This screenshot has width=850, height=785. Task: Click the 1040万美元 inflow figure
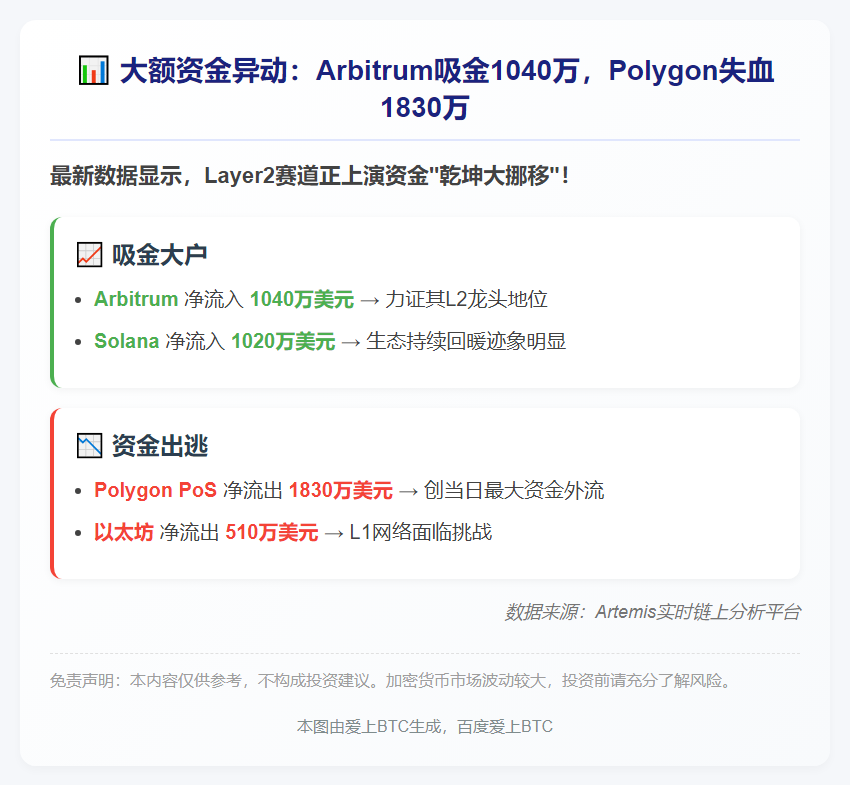[x=301, y=299]
